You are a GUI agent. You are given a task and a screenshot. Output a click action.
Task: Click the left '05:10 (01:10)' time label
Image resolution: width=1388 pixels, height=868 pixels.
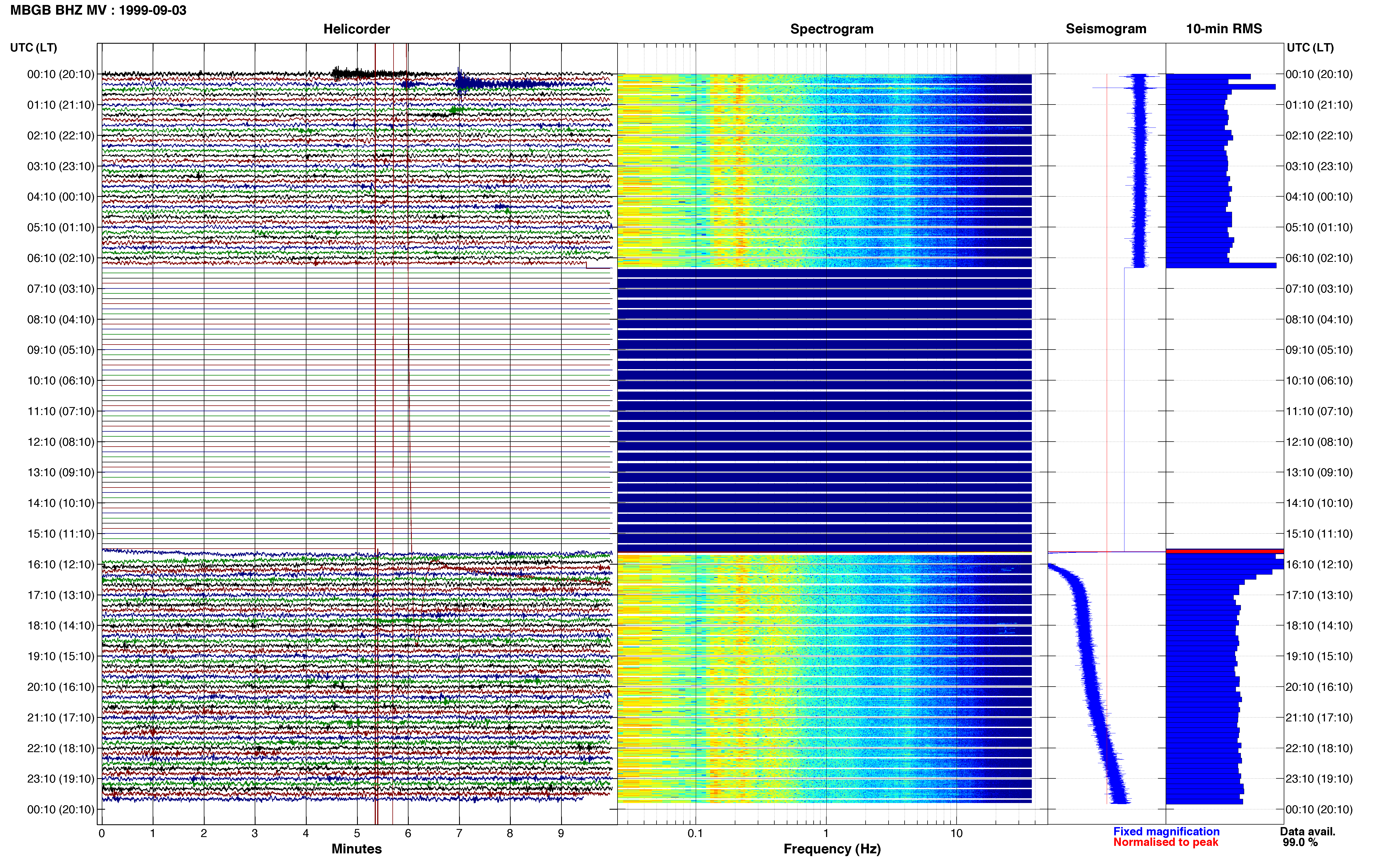click(61, 227)
